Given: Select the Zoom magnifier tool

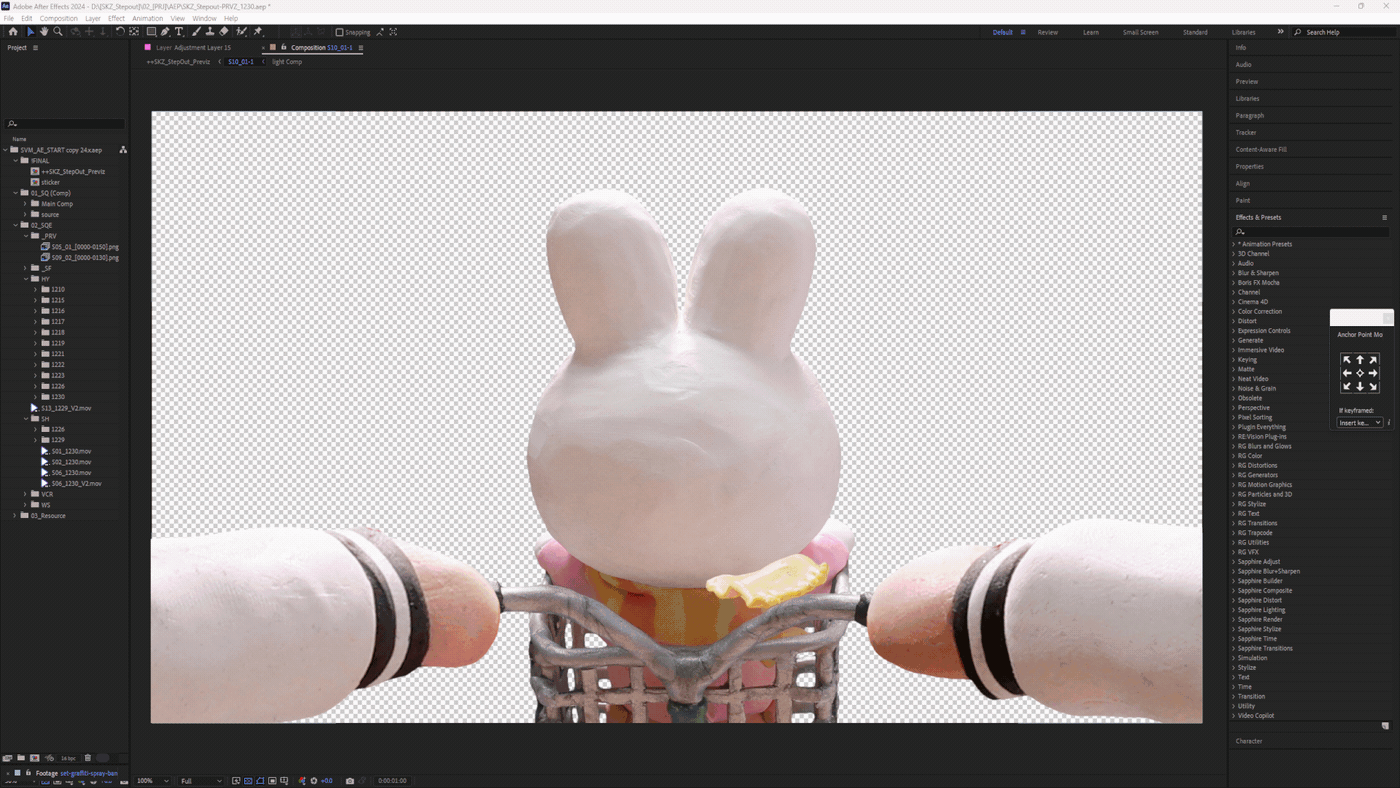Looking at the screenshot, I should coord(58,32).
